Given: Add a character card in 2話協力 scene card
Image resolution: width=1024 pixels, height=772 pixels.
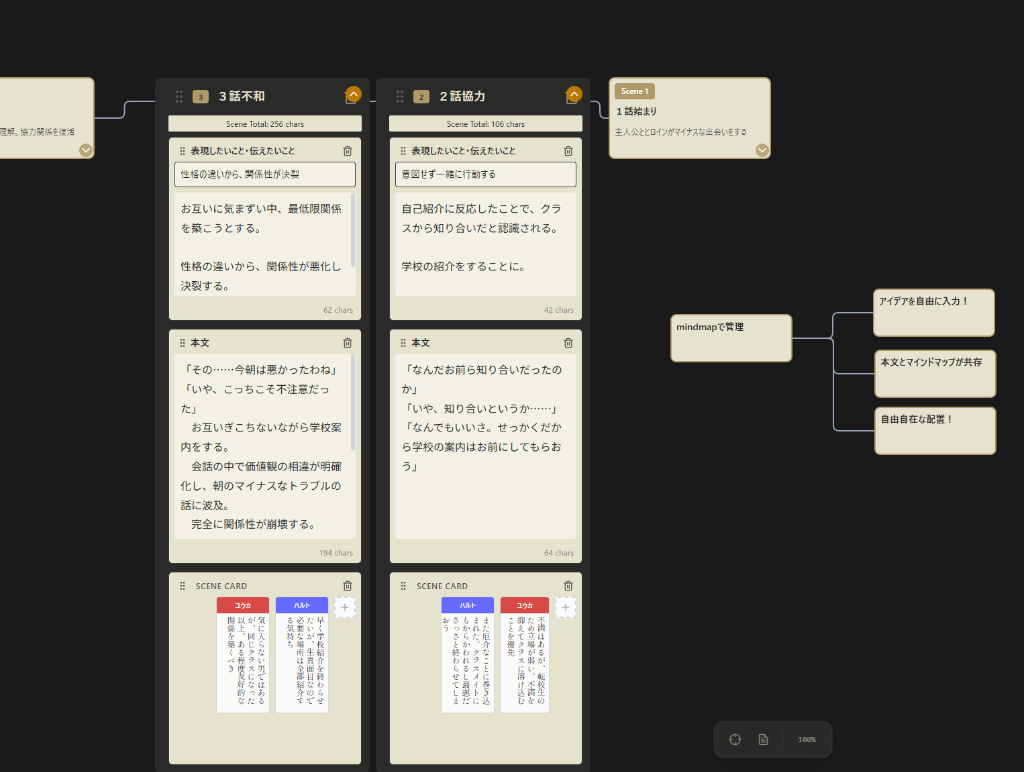Looking at the screenshot, I should click(566, 607).
